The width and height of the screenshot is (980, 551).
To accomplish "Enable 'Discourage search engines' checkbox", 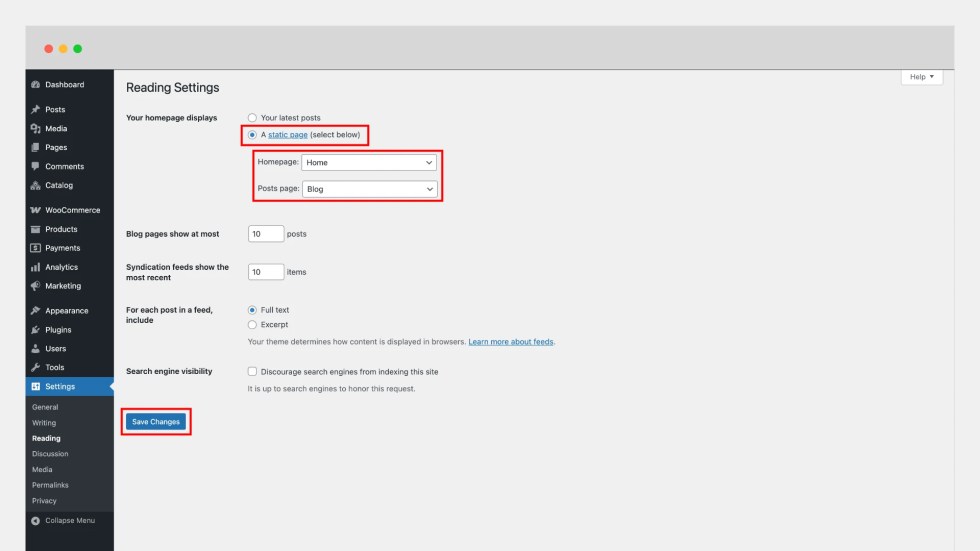I will coord(252,371).
